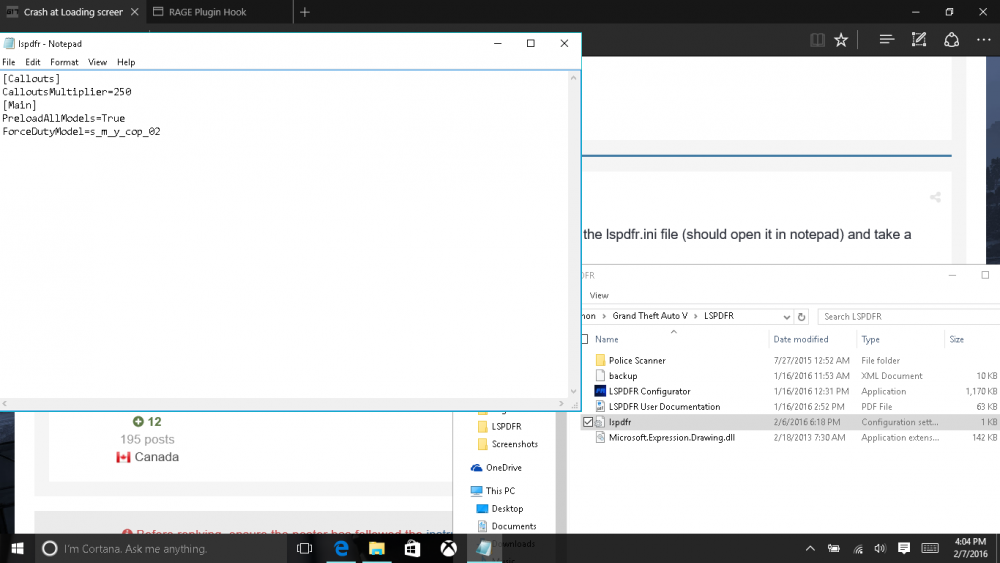The image size is (1000, 563).
Task: Open Xbox app from taskbar
Action: tap(448, 548)
